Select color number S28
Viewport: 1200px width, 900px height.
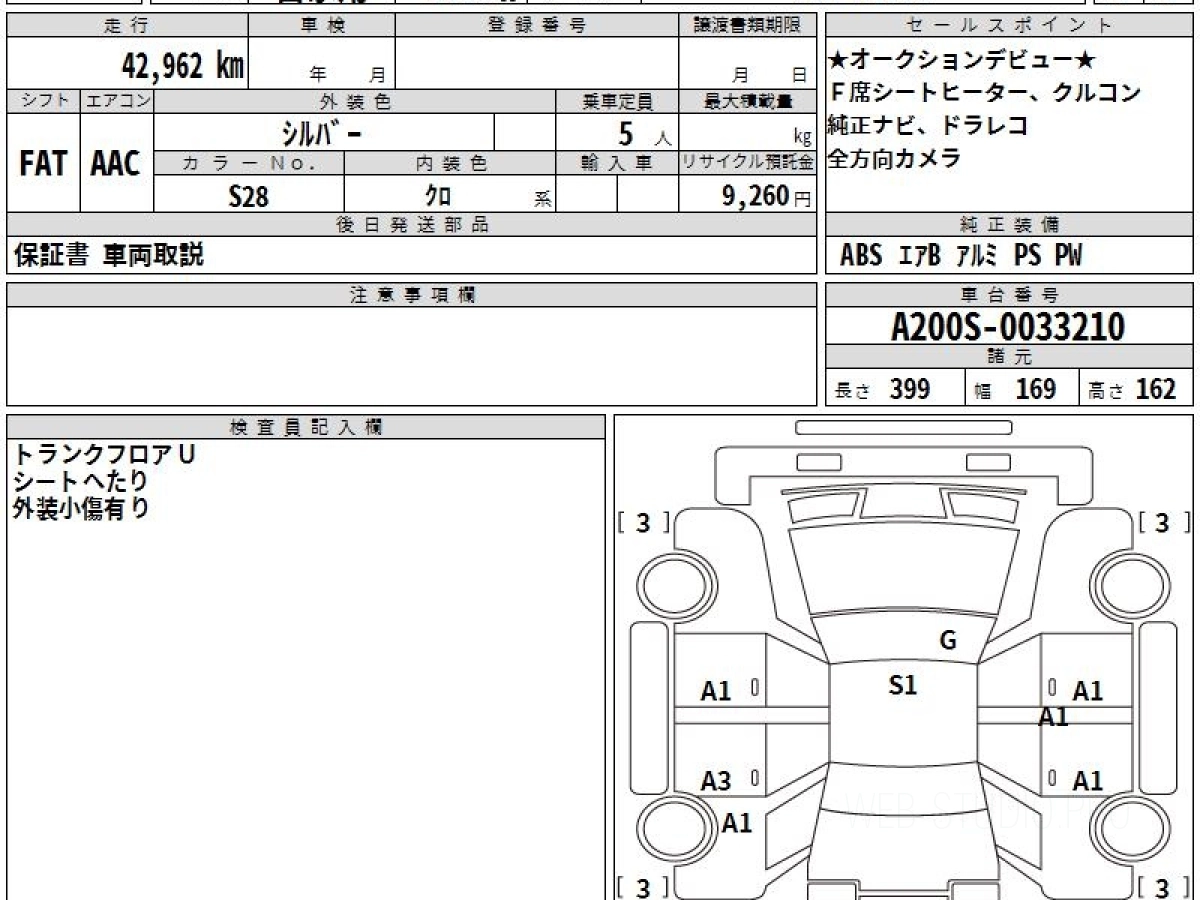(x=249, y=196)
